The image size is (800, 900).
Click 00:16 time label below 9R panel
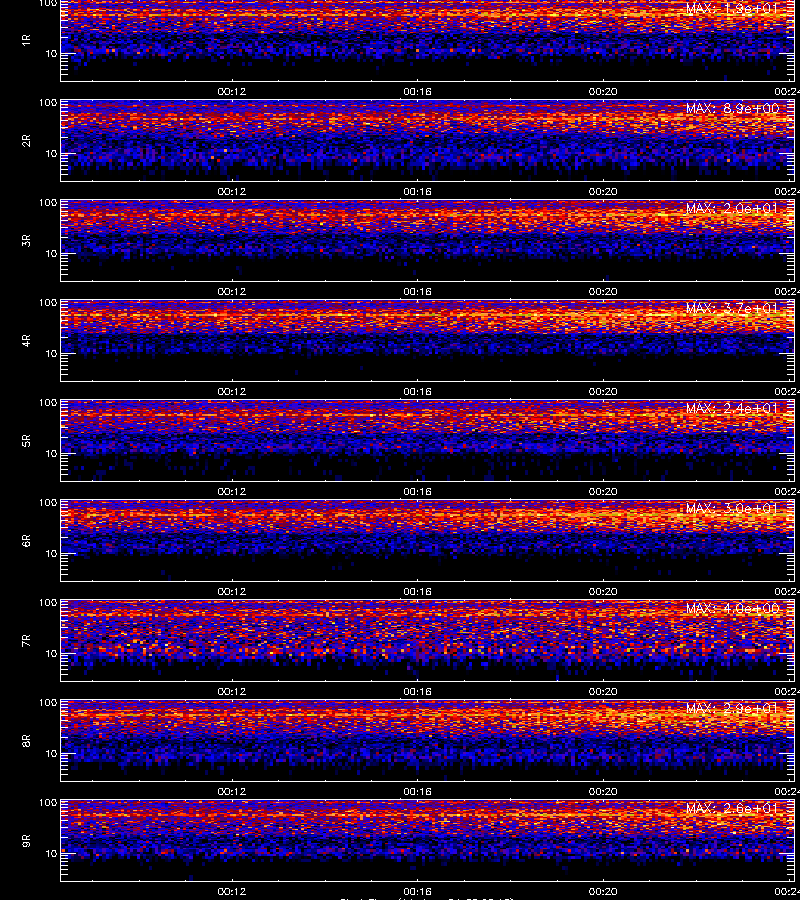[x=417, y=891]
